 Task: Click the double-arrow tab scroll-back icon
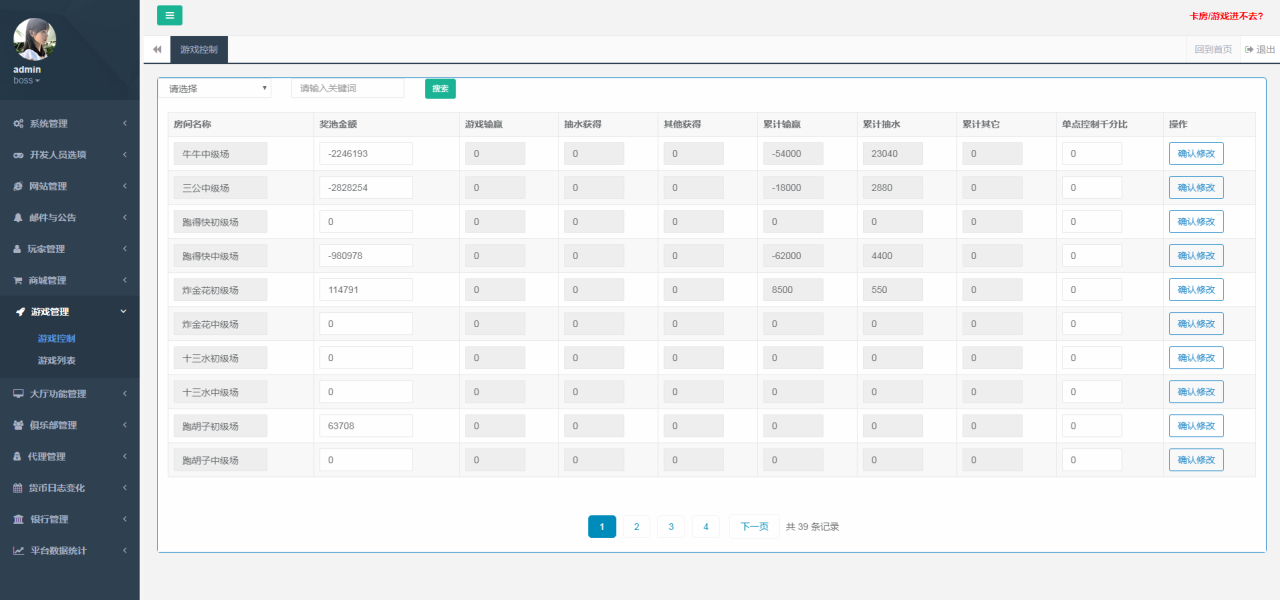[x=157, y=49]
